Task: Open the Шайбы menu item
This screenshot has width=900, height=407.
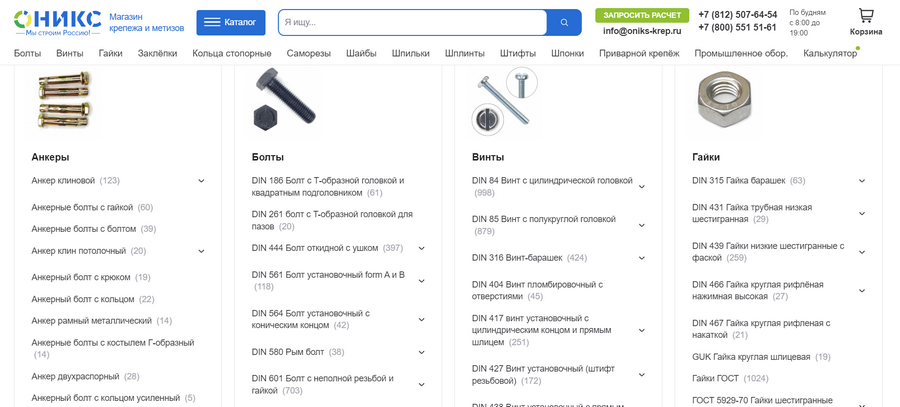Action: pyautogui.click(x=361, y=53)
